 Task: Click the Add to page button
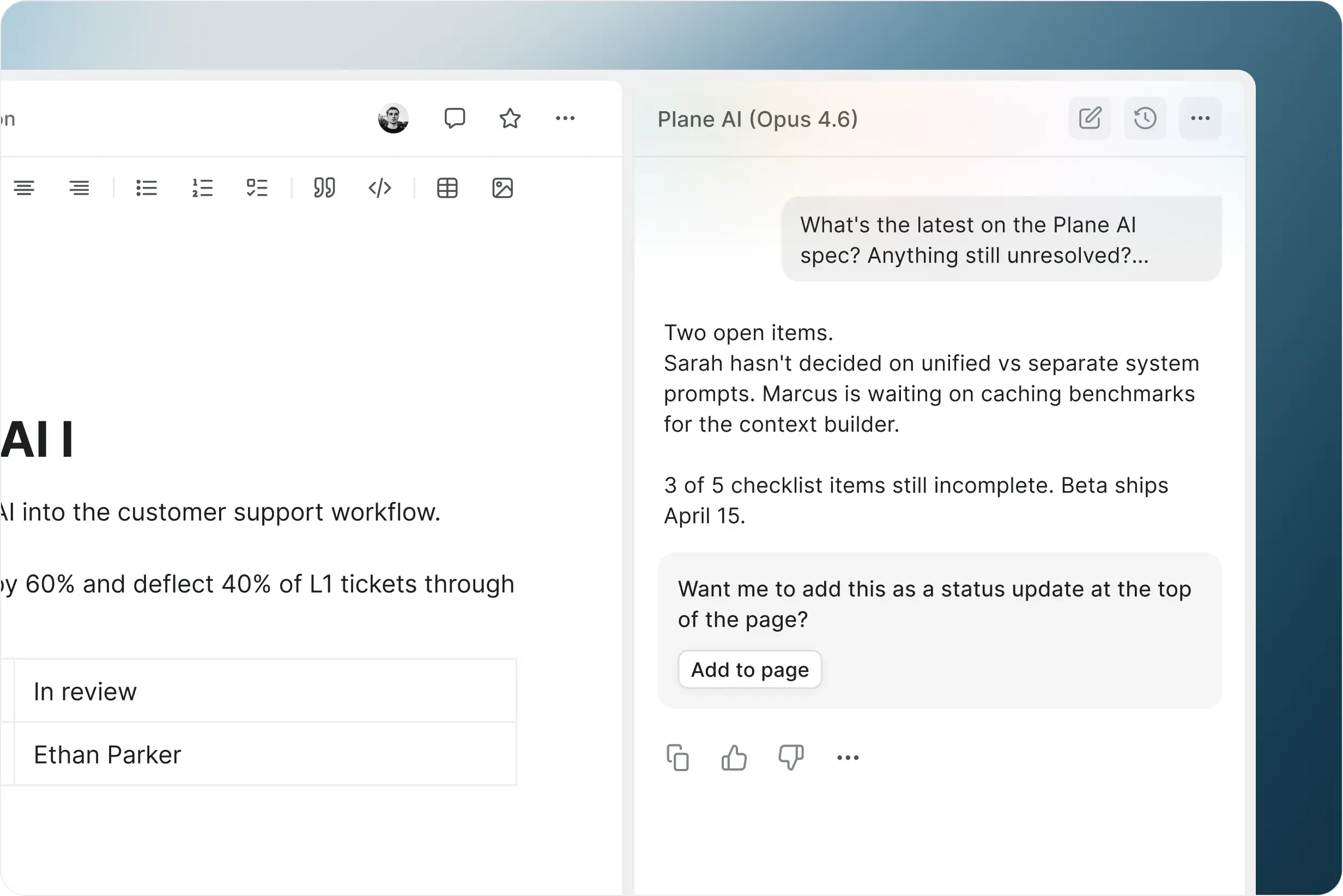[750, 670]
